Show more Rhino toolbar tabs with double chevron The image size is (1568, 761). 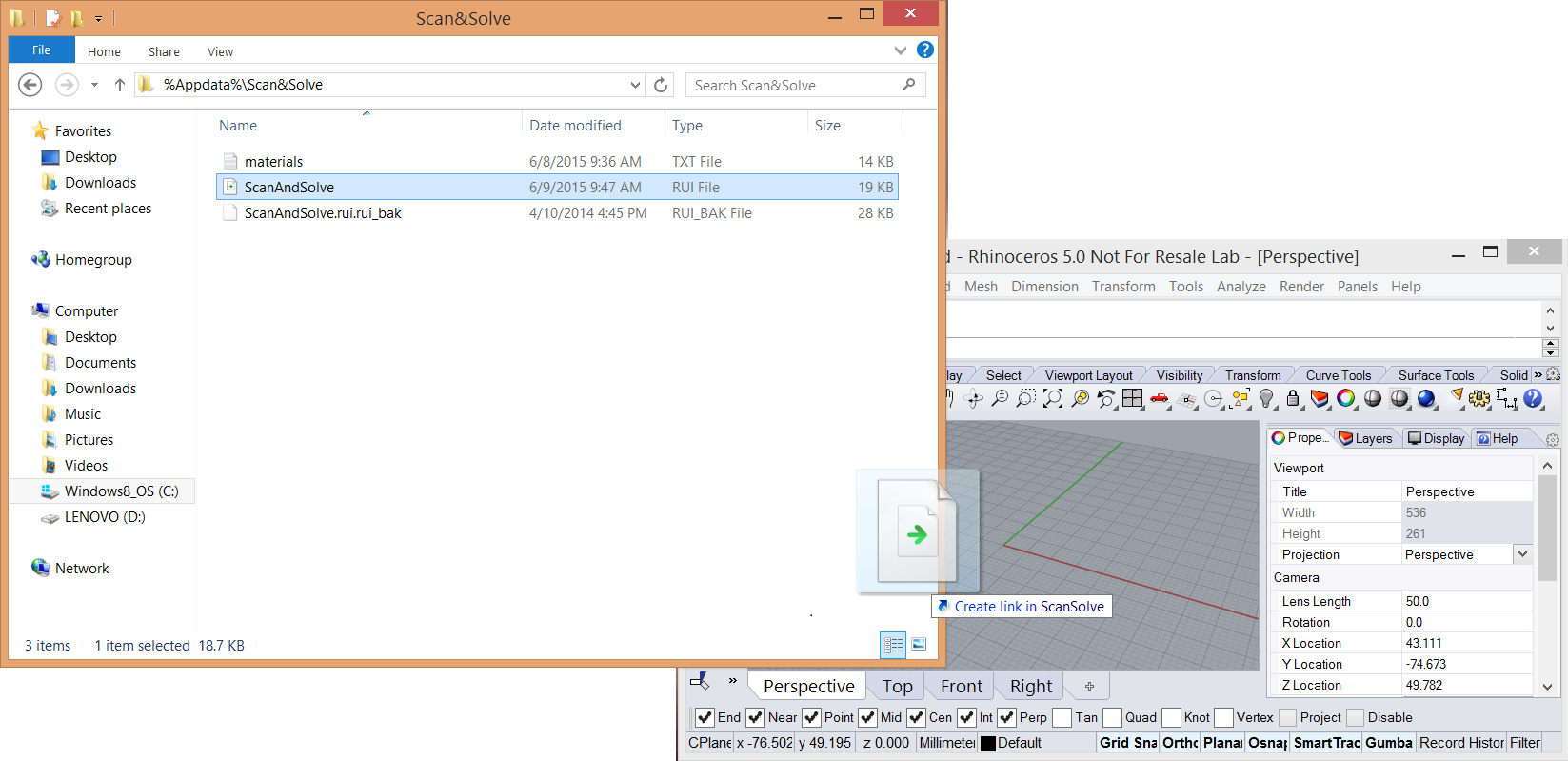click(x=1538, y=375)
